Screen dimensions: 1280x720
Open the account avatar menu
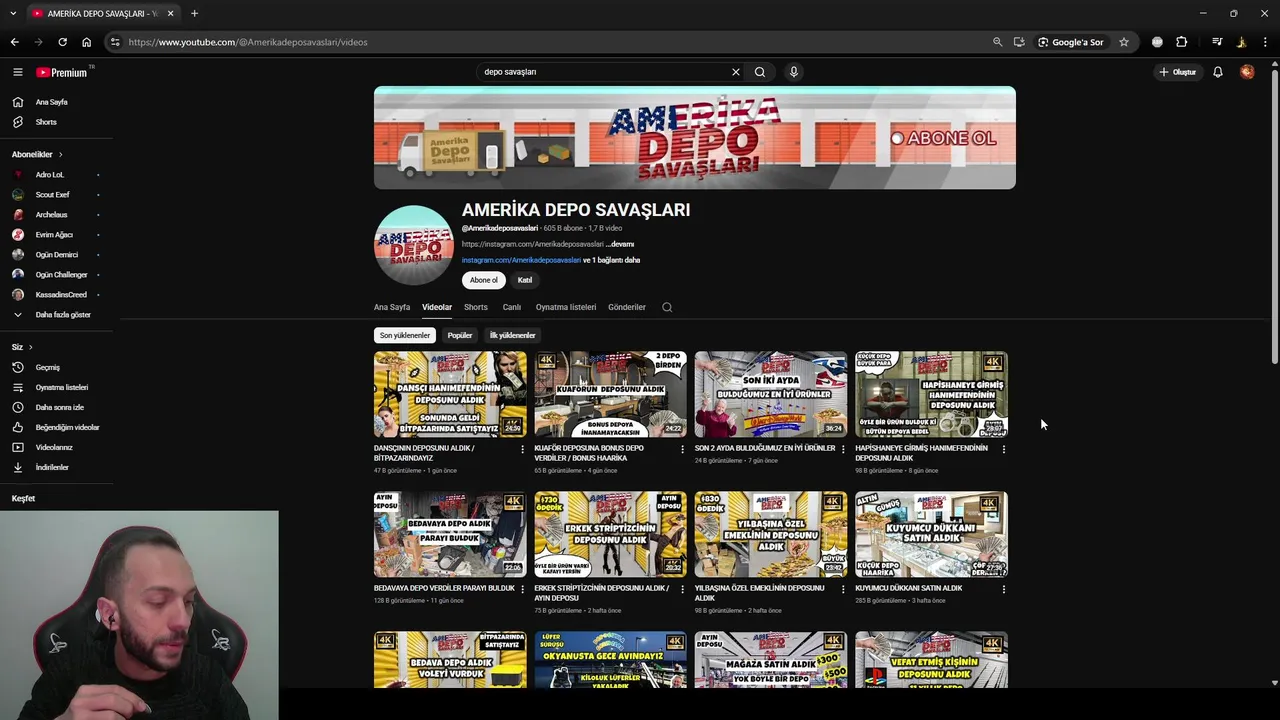(x=1247, y=72)
